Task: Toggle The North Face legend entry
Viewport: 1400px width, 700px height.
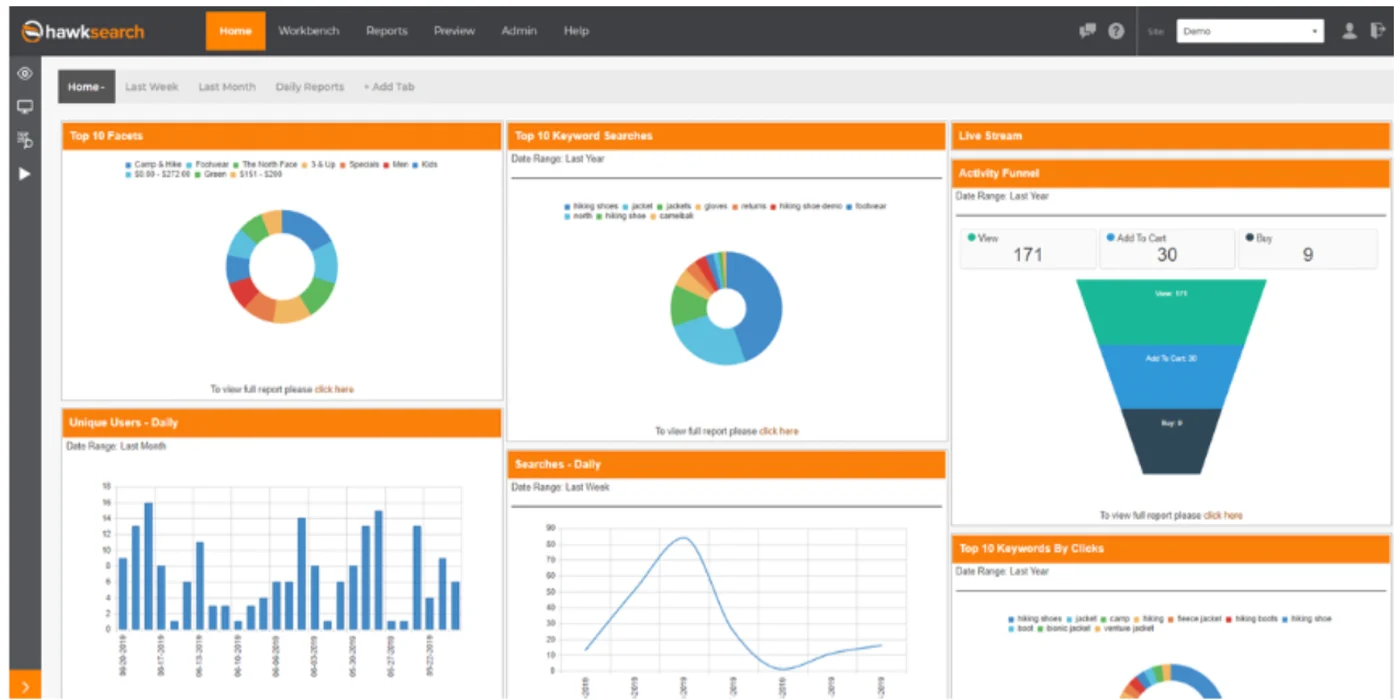Action: tap(267, 164)
